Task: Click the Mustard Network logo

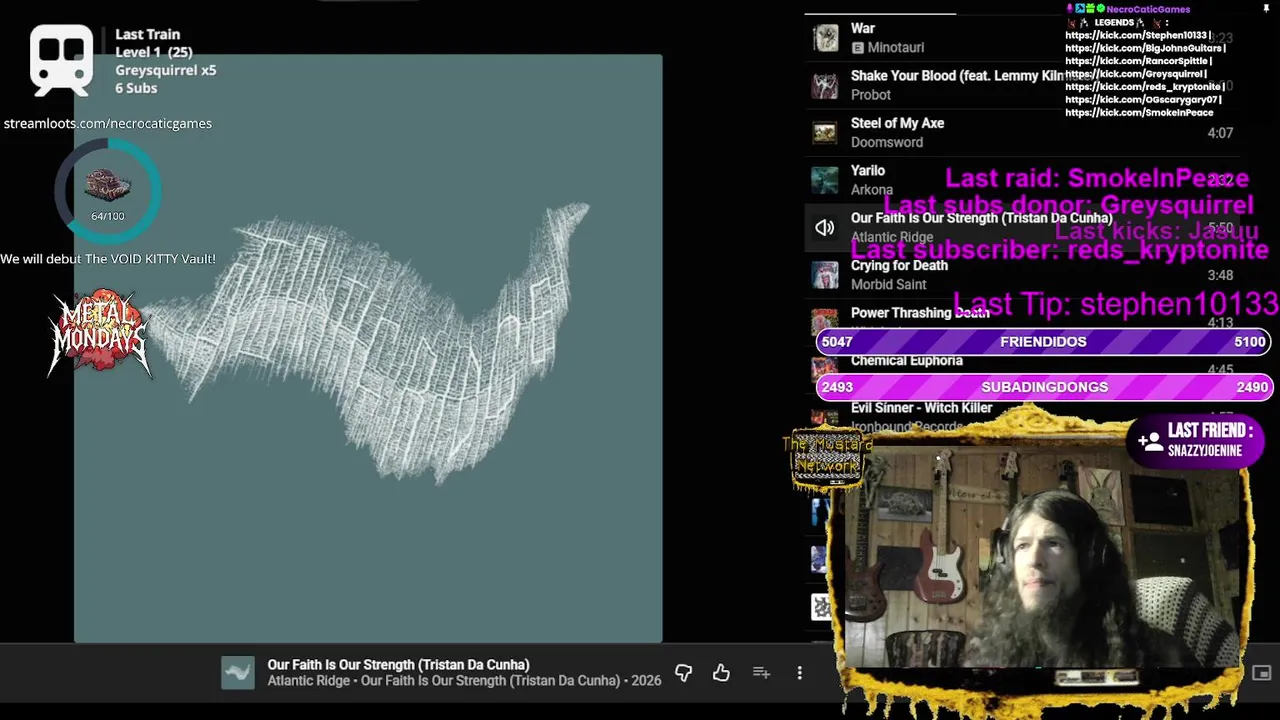Action: pyautogui.click(x=827, y=458)
